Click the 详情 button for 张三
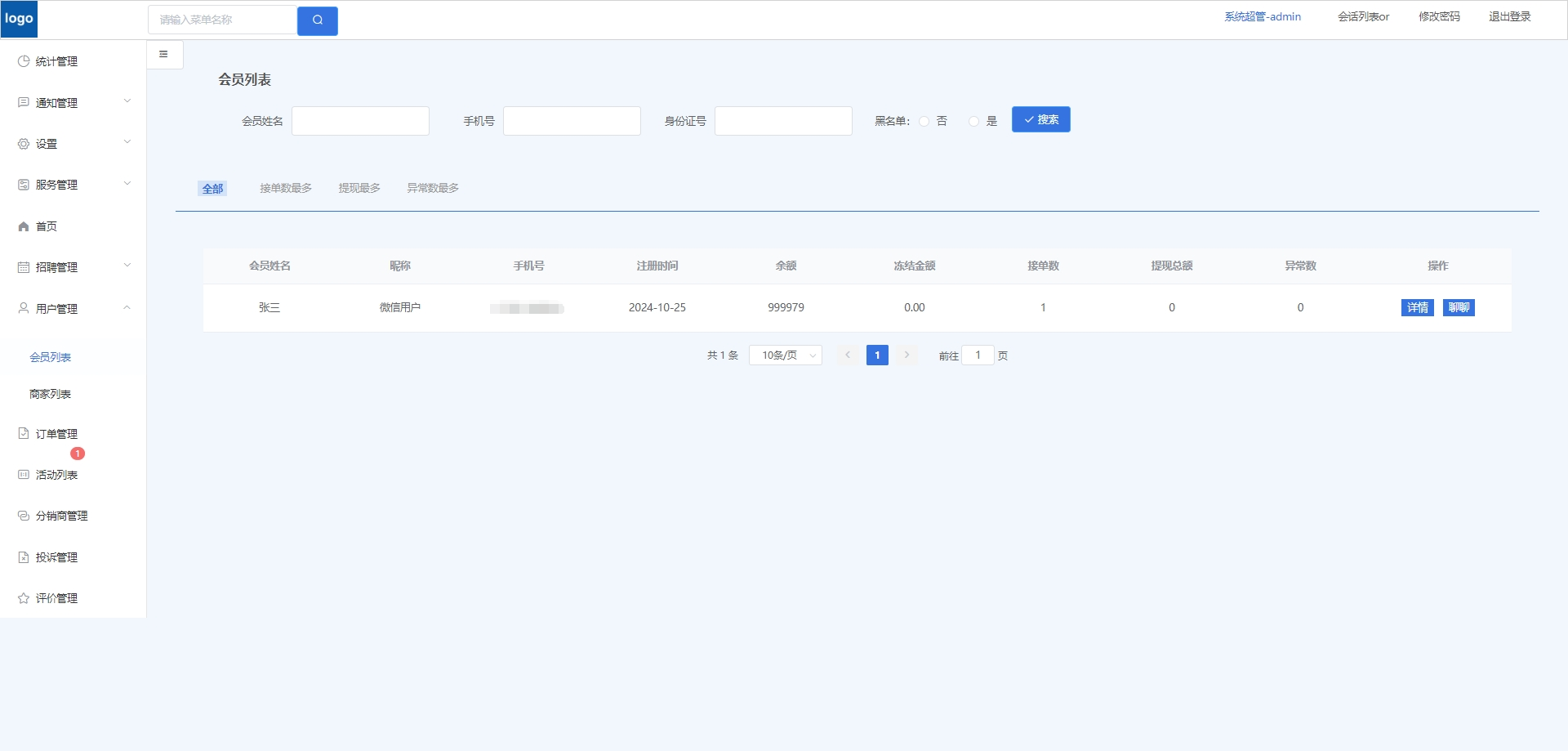 [1417, 308]
